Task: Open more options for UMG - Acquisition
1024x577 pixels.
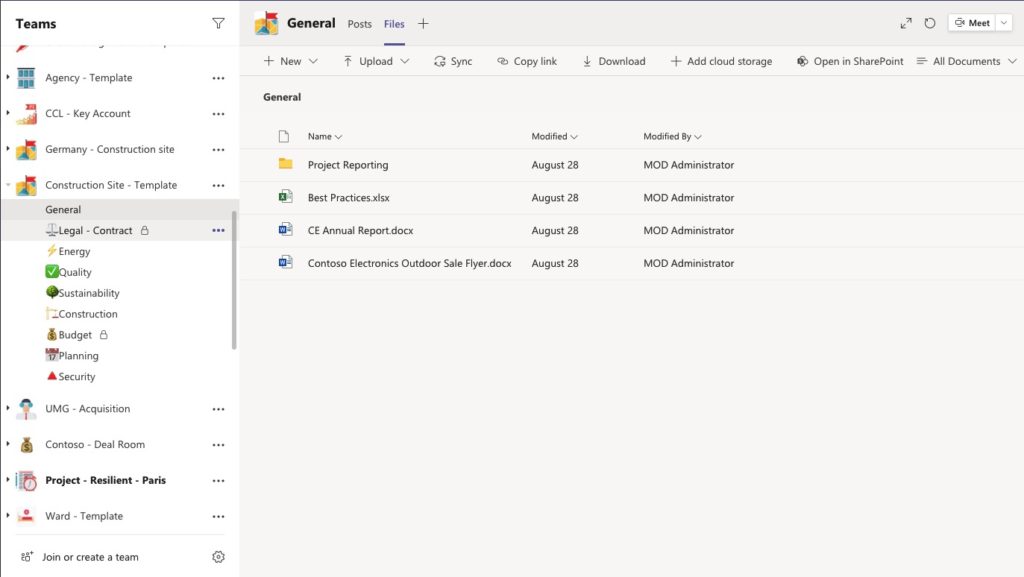Action: click(x=218, y=409)
